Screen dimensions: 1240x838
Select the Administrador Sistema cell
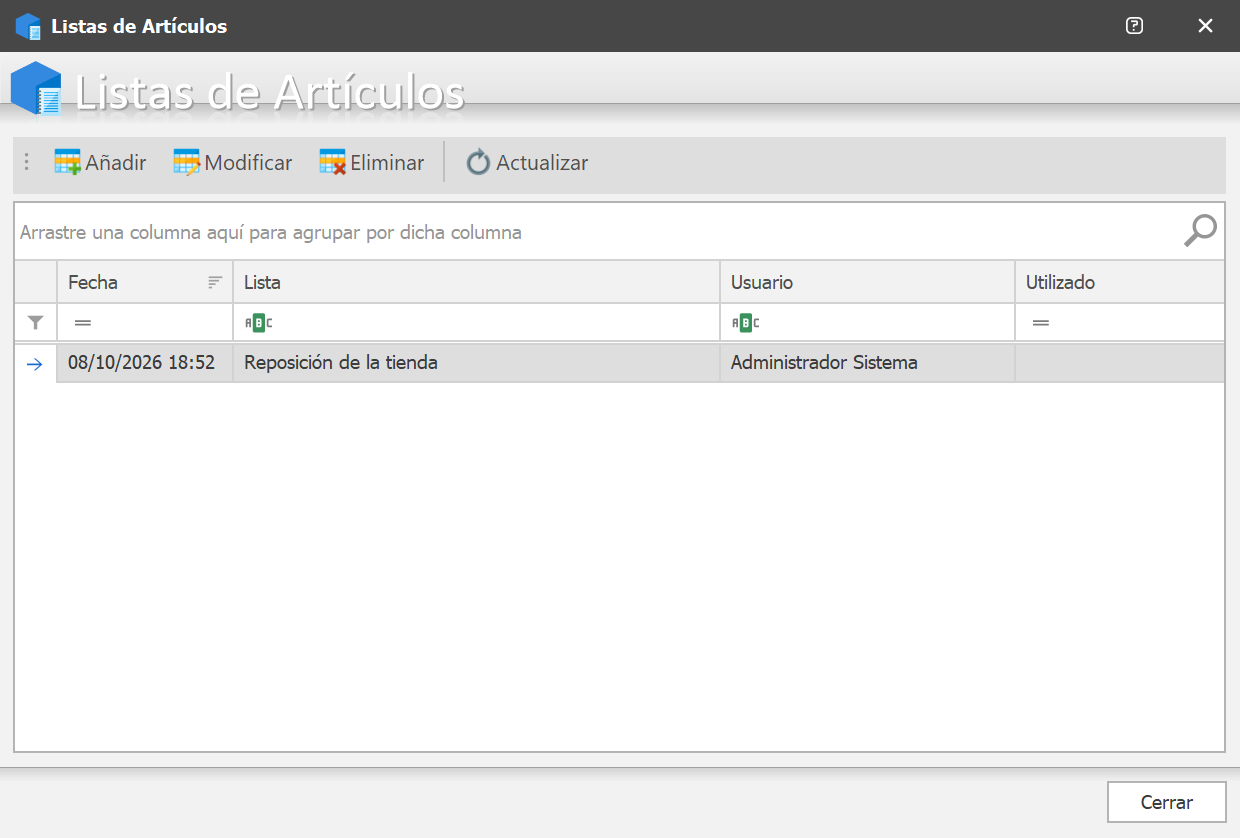pos(868,363)
